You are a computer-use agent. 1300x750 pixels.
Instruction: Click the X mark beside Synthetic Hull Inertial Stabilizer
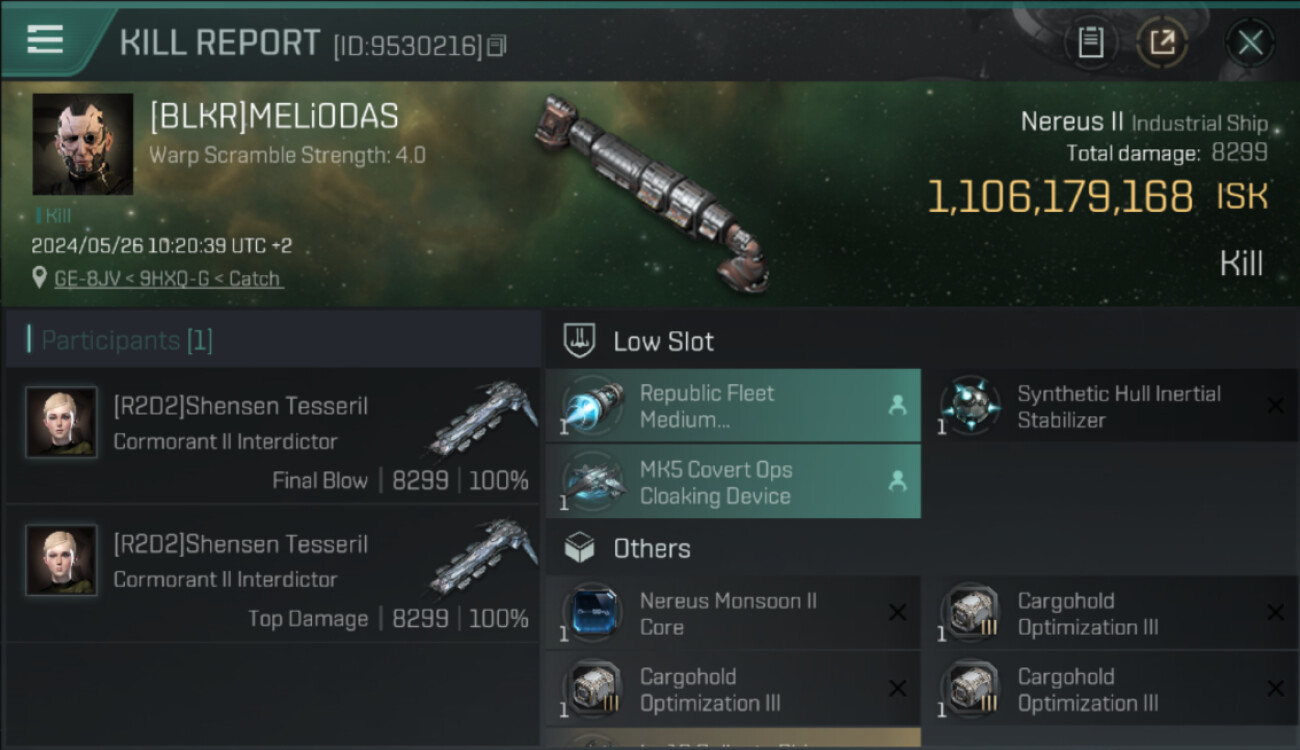click(1275, 406)
